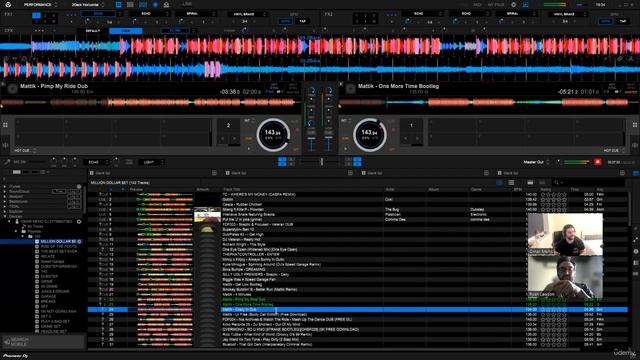
Task: Open mic ECHO effect dropdown
Action: pyautogui.click(x=96, y=162)
